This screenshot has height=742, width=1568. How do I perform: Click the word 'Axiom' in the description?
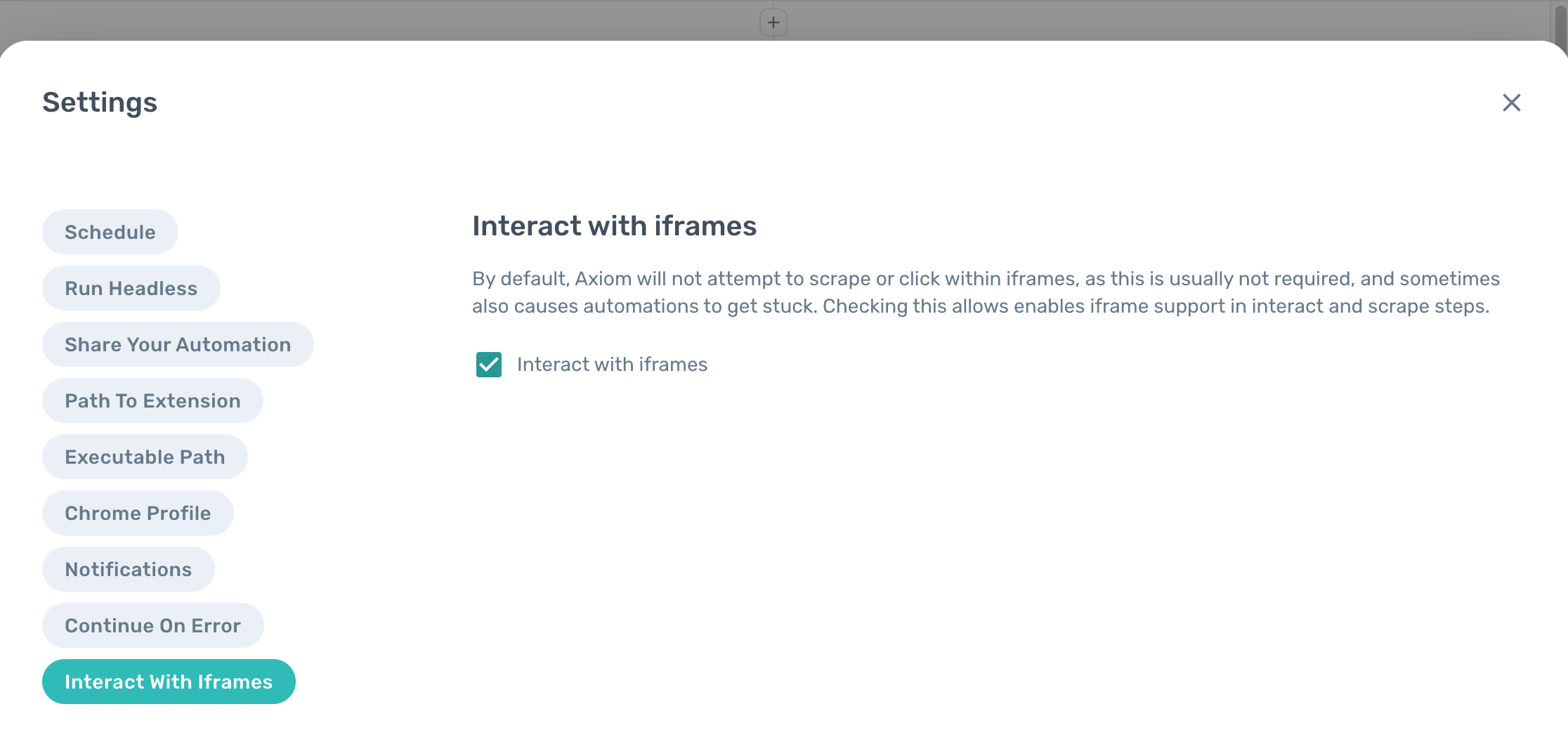point(603,279)
